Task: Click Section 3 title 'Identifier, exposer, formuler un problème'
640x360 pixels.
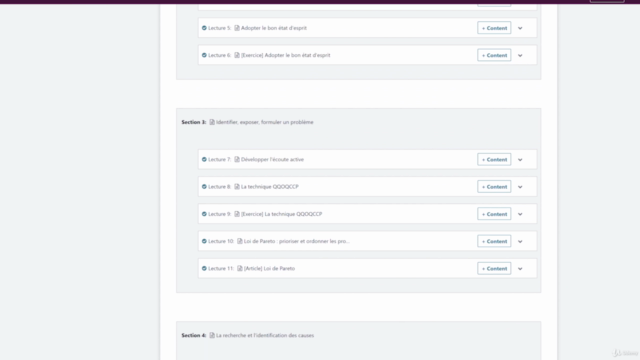Action: pyautogui.click(x=264, y=122)
